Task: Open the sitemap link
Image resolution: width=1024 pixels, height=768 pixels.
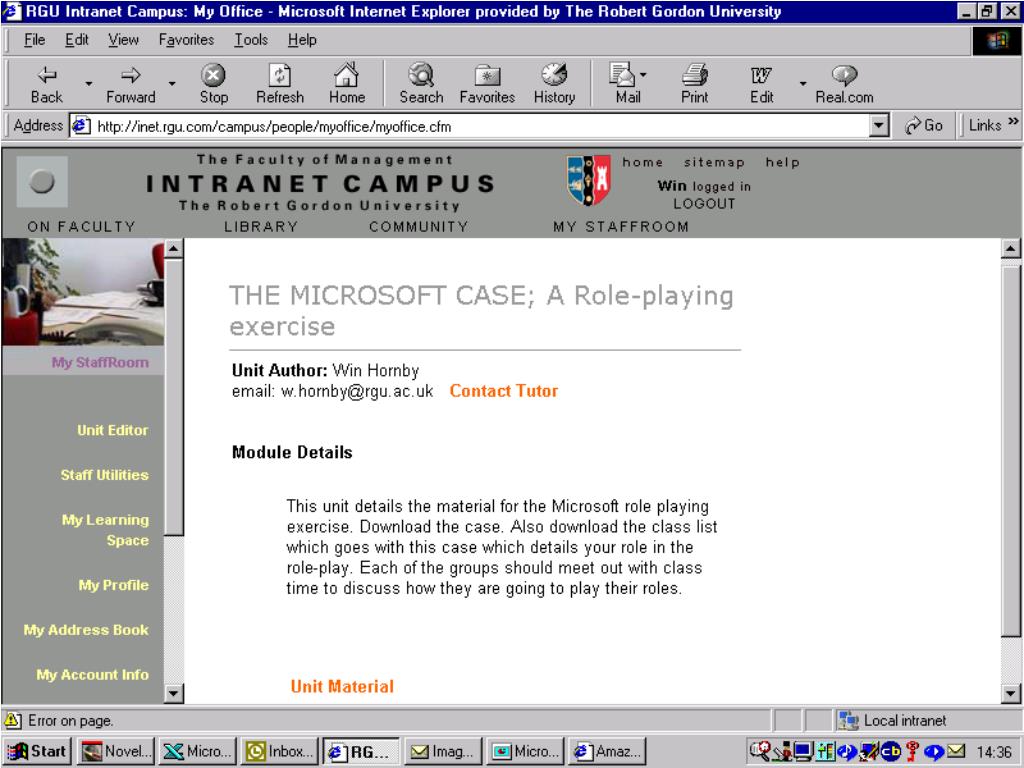Action: coord(714,163)
